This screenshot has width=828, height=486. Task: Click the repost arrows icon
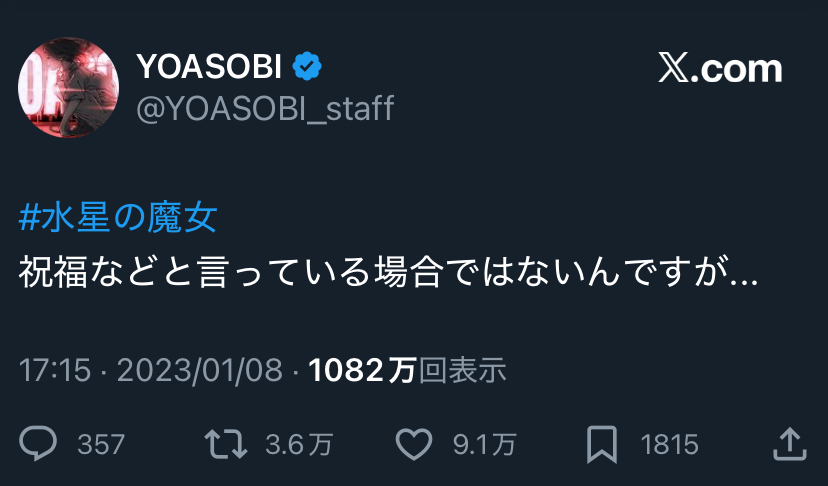coord(225,443)
